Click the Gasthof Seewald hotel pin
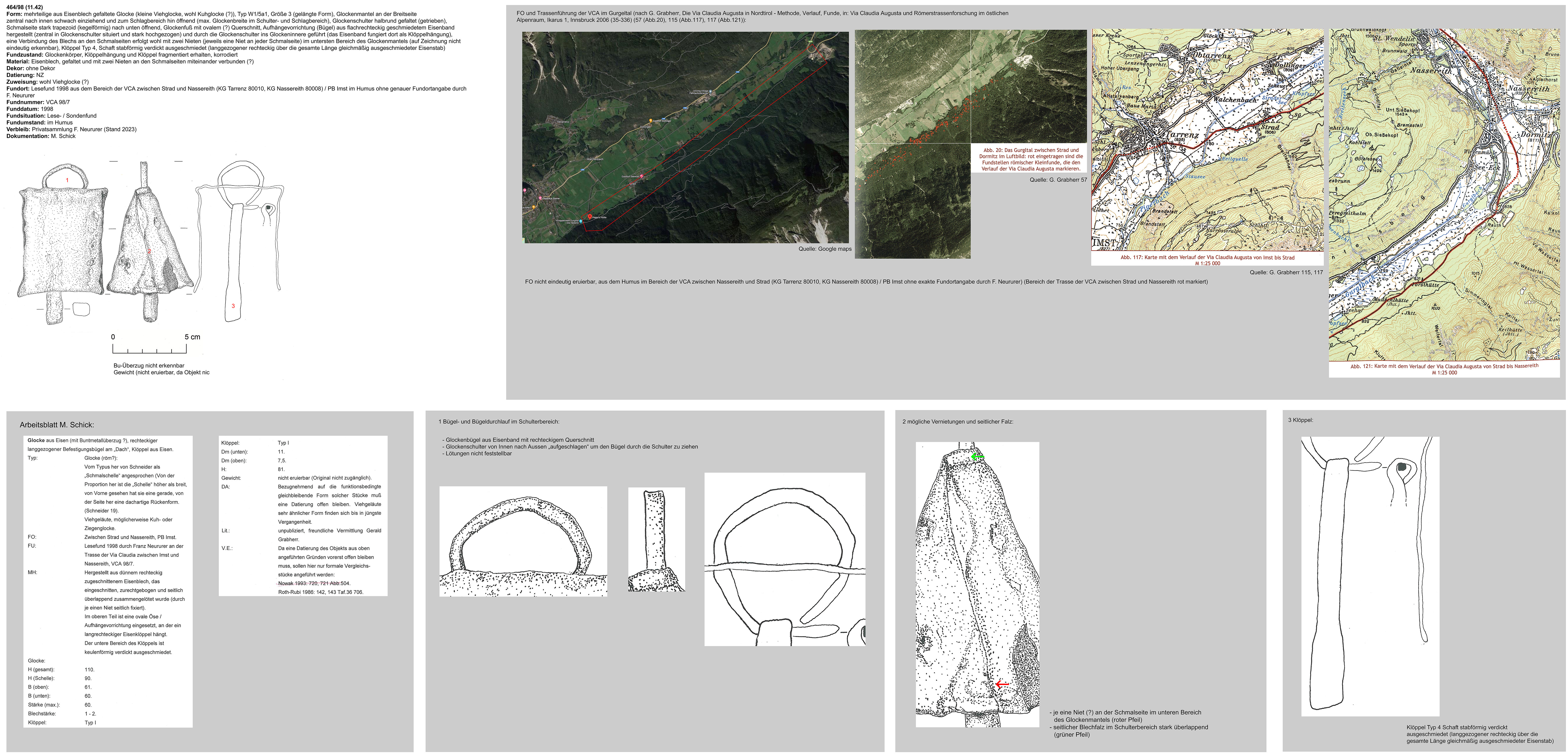The height and width of the screenshot is (755, 1568). coord(641,177)
